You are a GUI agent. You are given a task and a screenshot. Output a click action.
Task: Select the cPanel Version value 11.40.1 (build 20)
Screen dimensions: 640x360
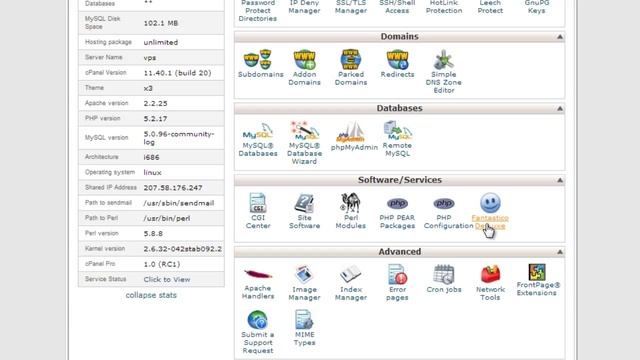point(177,73)
